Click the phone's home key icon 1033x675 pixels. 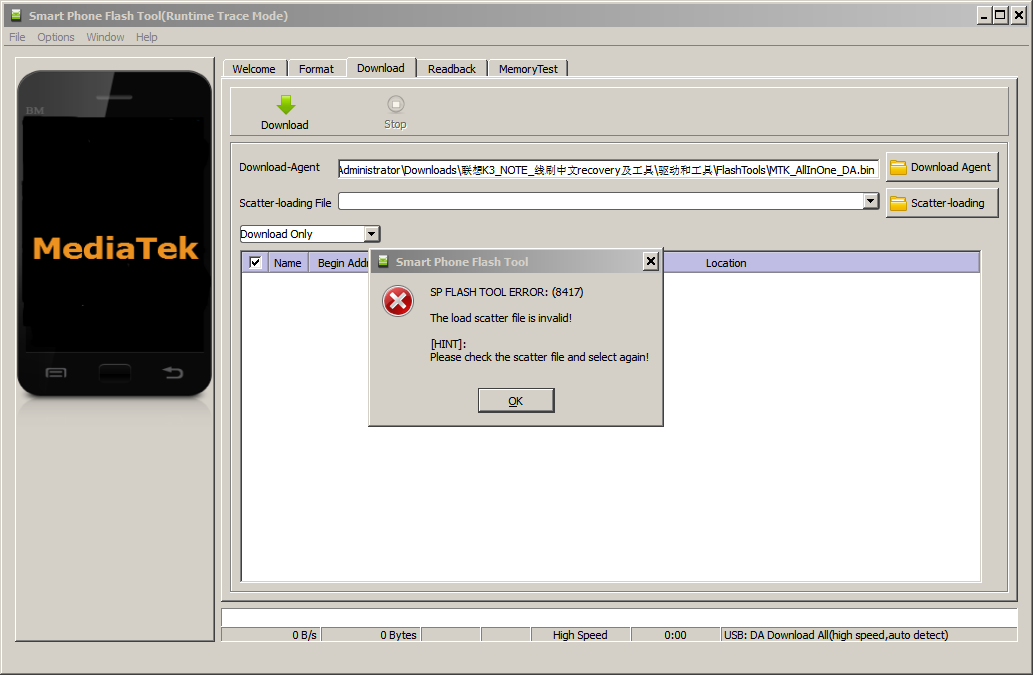coord(115,373)
